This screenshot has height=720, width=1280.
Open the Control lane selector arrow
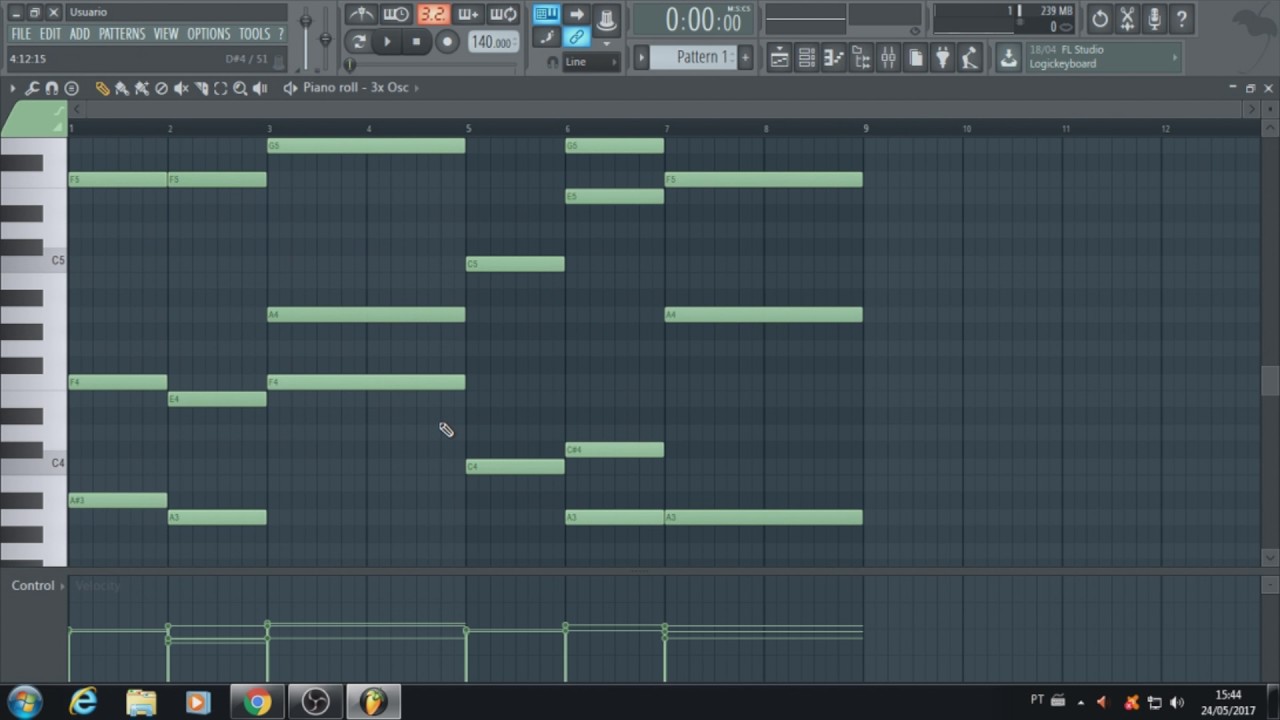coord(62,586)
